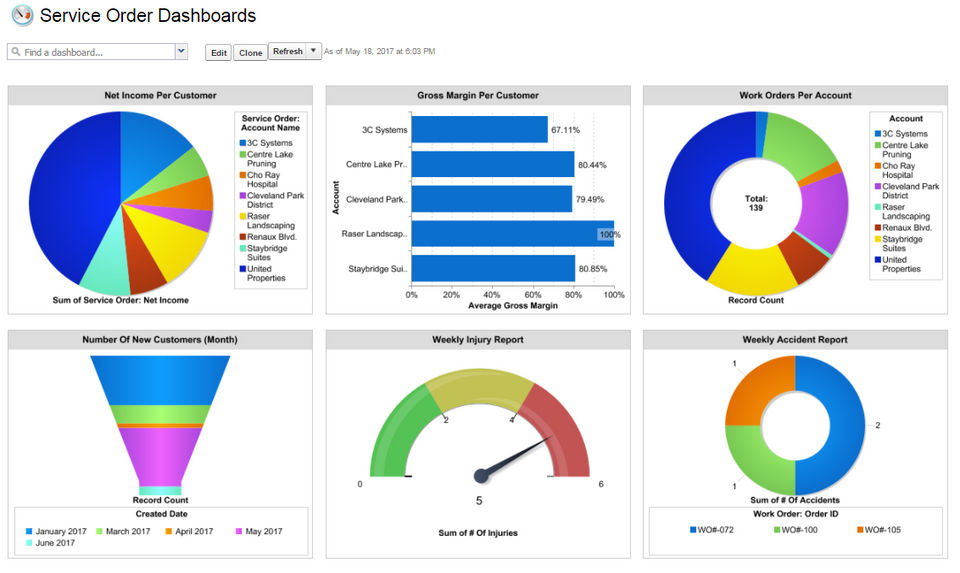
Task: Open the Number Of New Customers (Month) header
Action: (160, 340)
